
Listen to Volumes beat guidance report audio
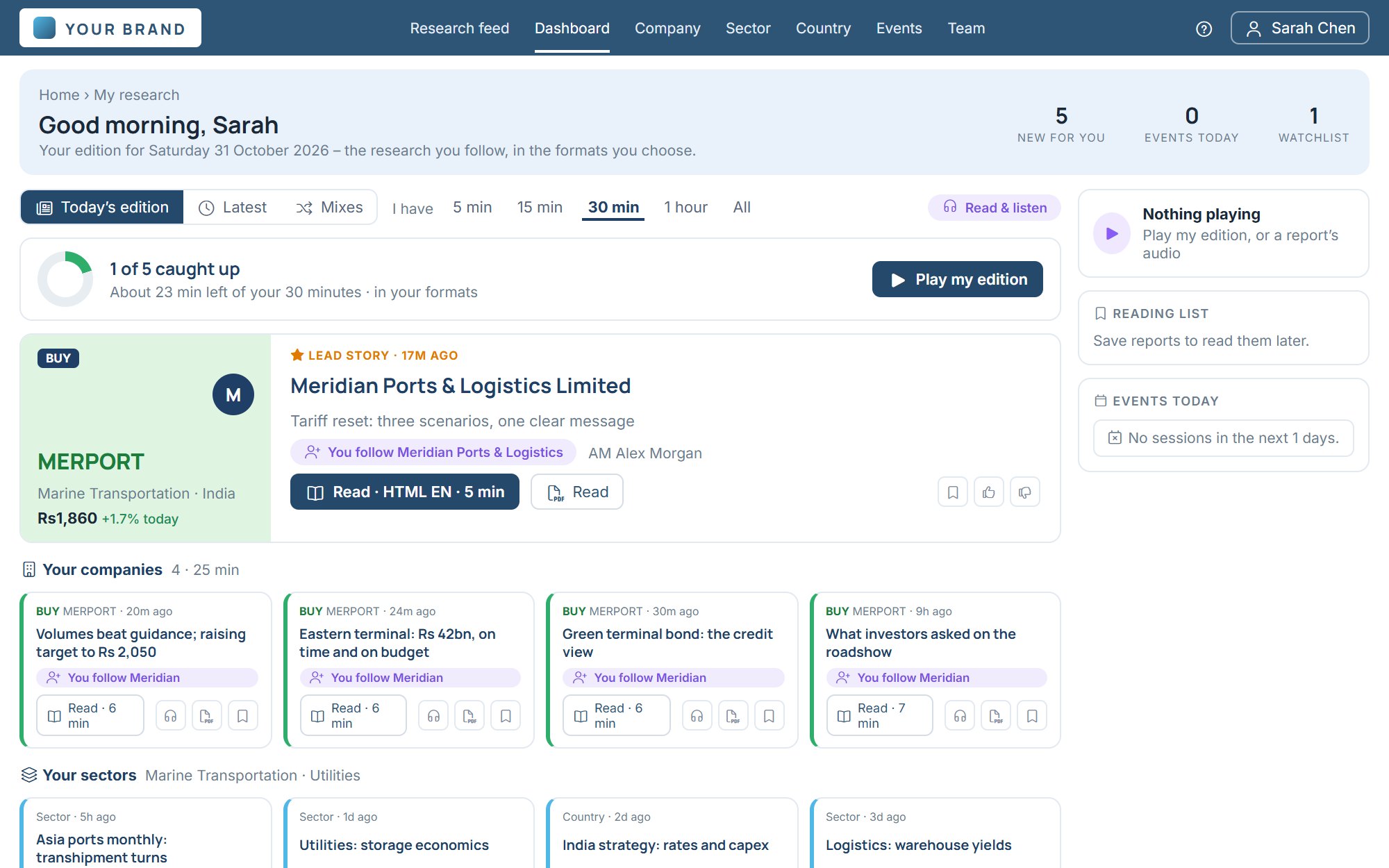point(171,716)
